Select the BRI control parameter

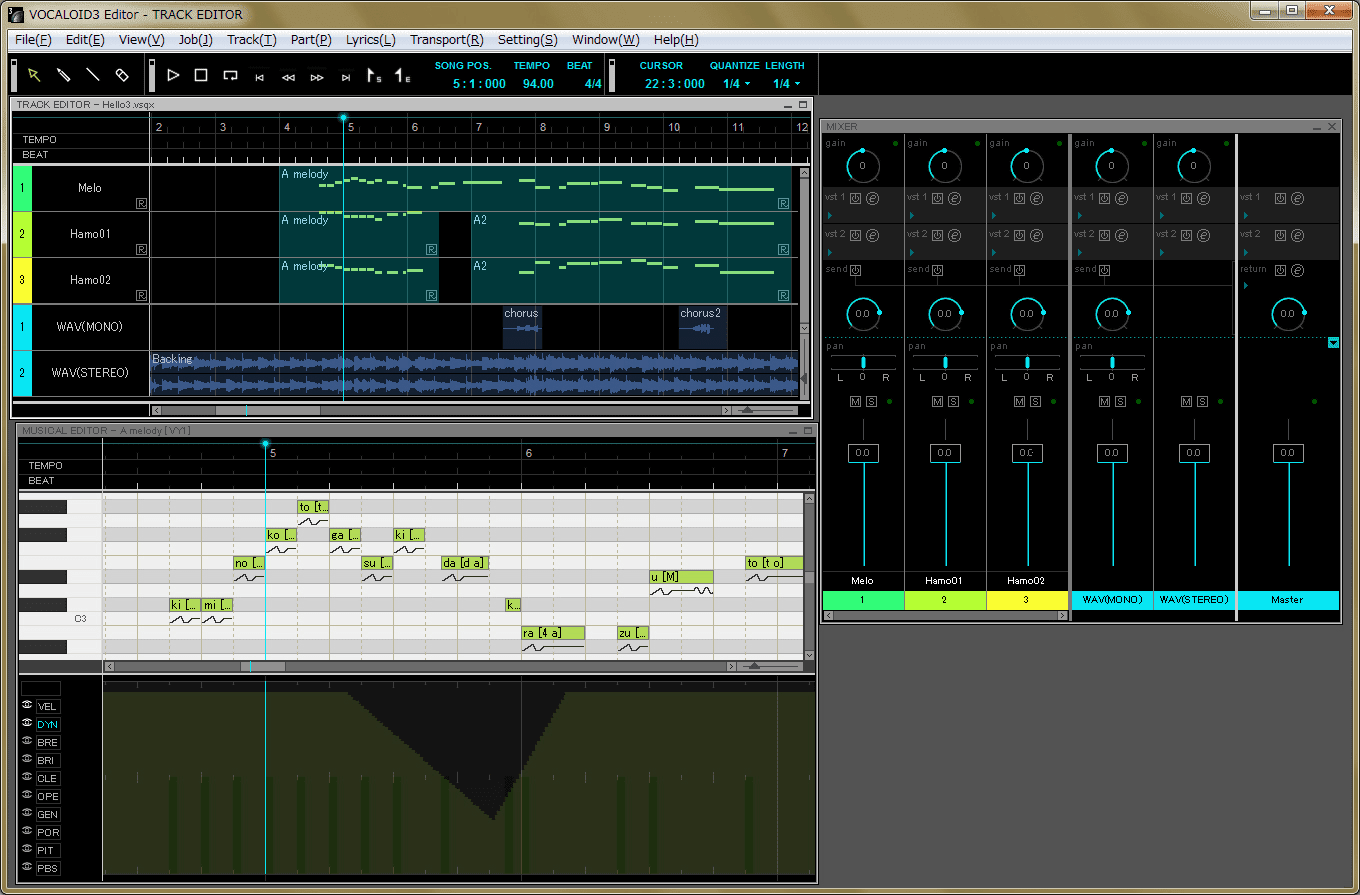tap(48, 761)
